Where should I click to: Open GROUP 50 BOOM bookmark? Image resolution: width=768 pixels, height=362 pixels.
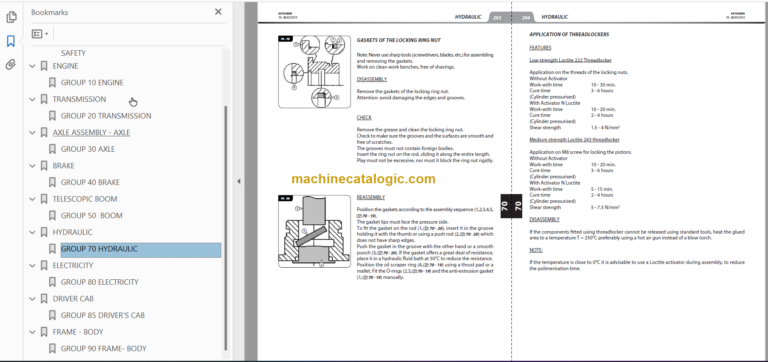[92, 216]
